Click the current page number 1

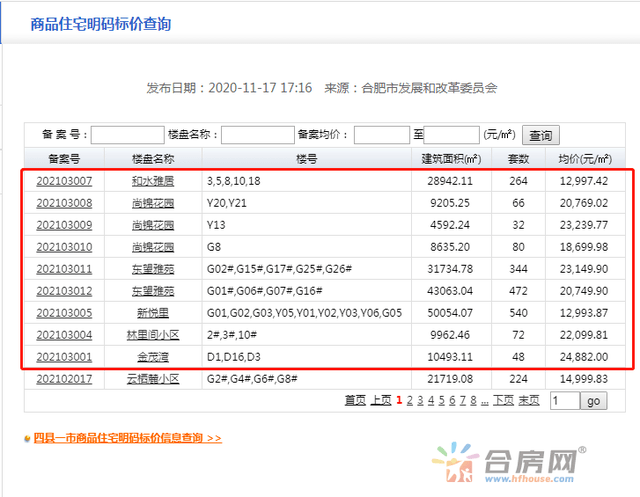pos(399,401)
